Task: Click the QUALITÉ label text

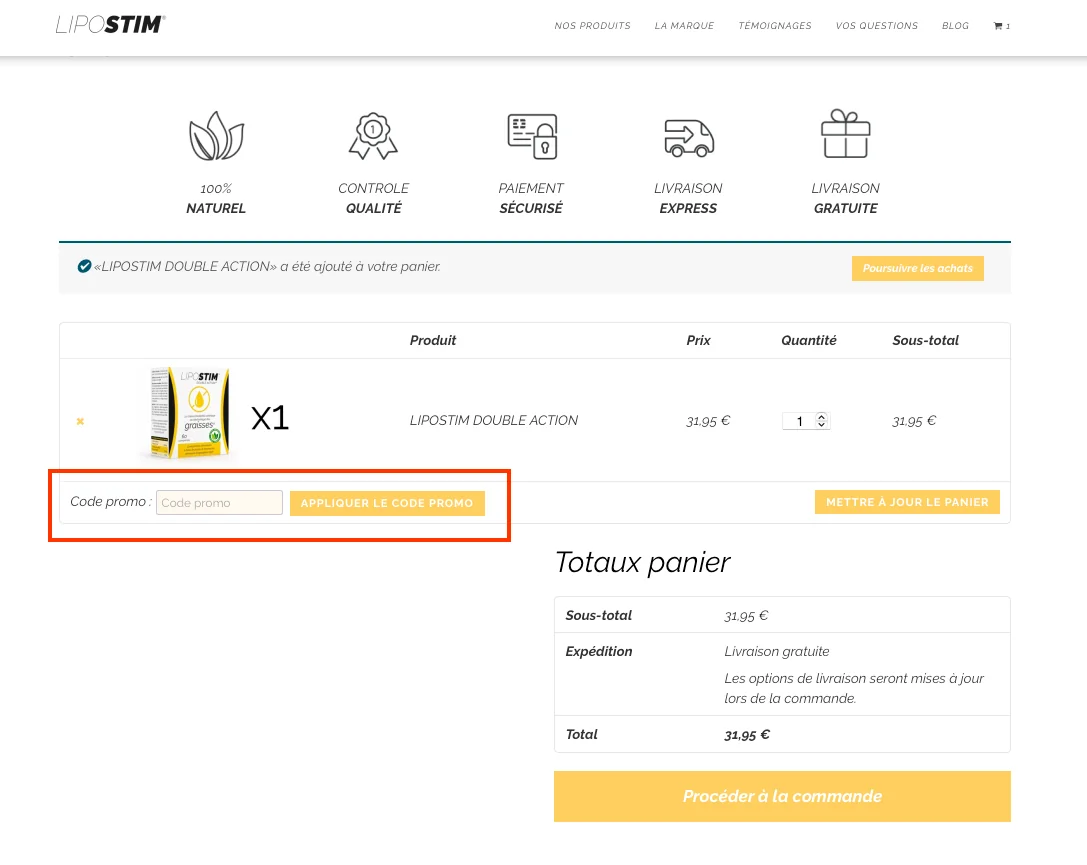Action: pyautogui.click(x=374, y=208)
